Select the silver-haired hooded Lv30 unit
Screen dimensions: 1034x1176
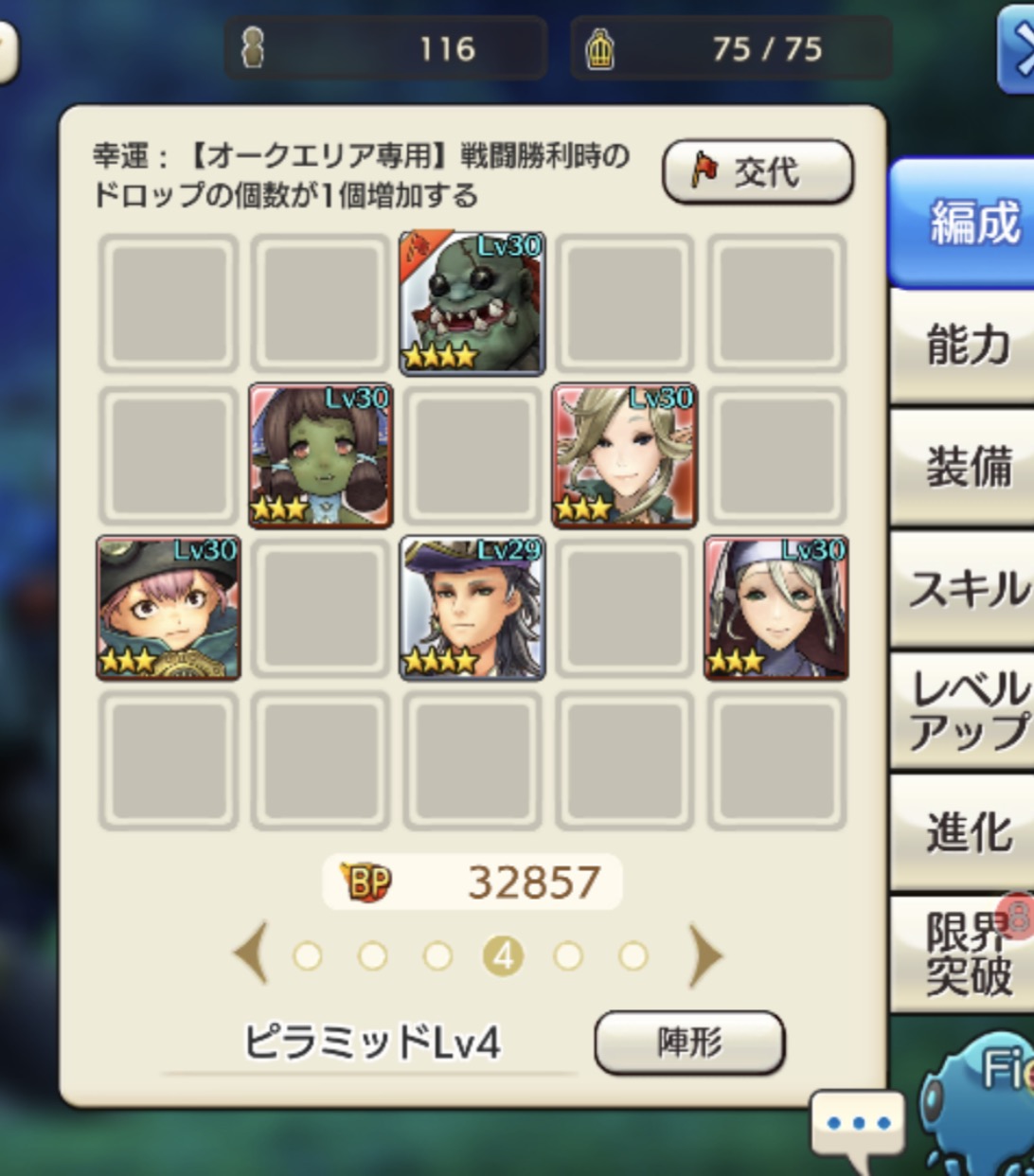[775, 608]
